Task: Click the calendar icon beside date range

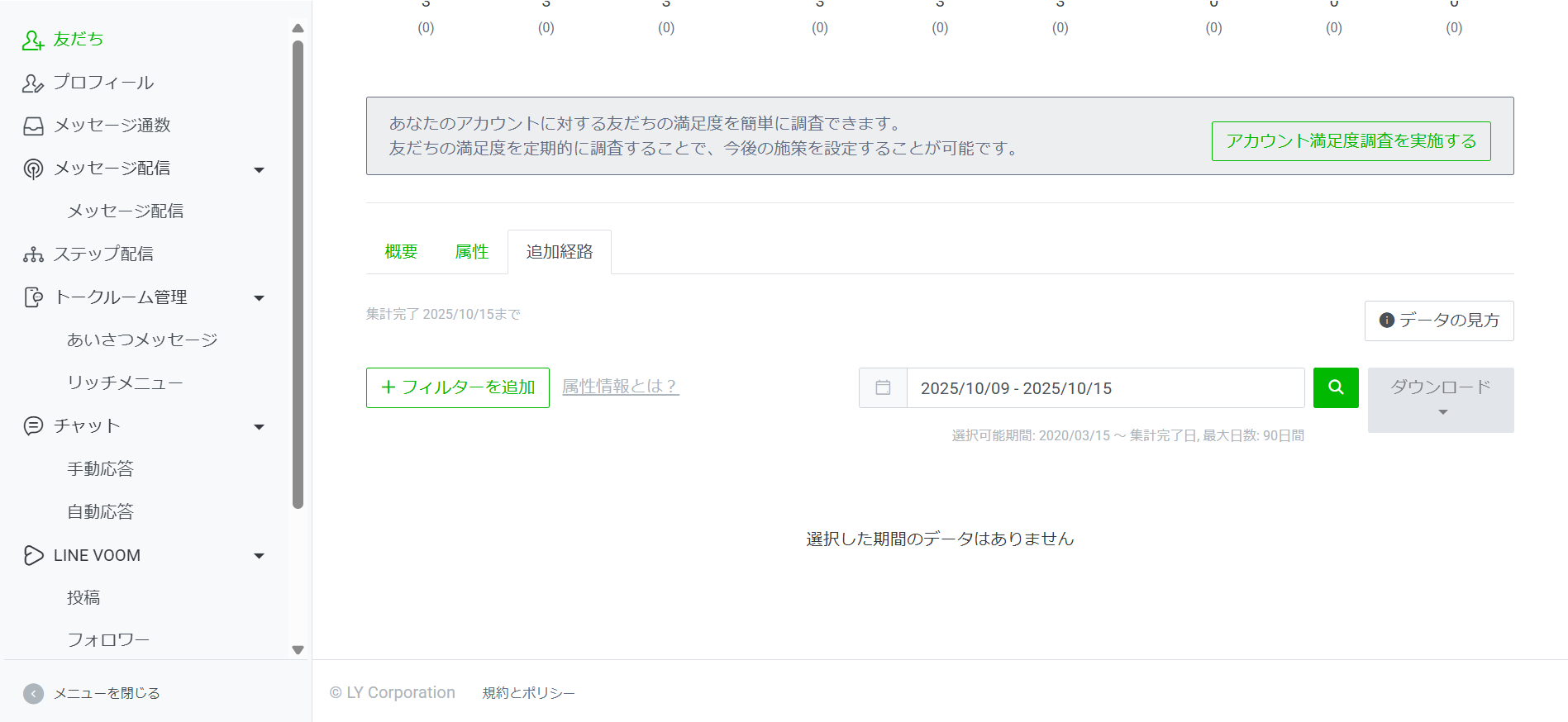Action: (883, 388)
